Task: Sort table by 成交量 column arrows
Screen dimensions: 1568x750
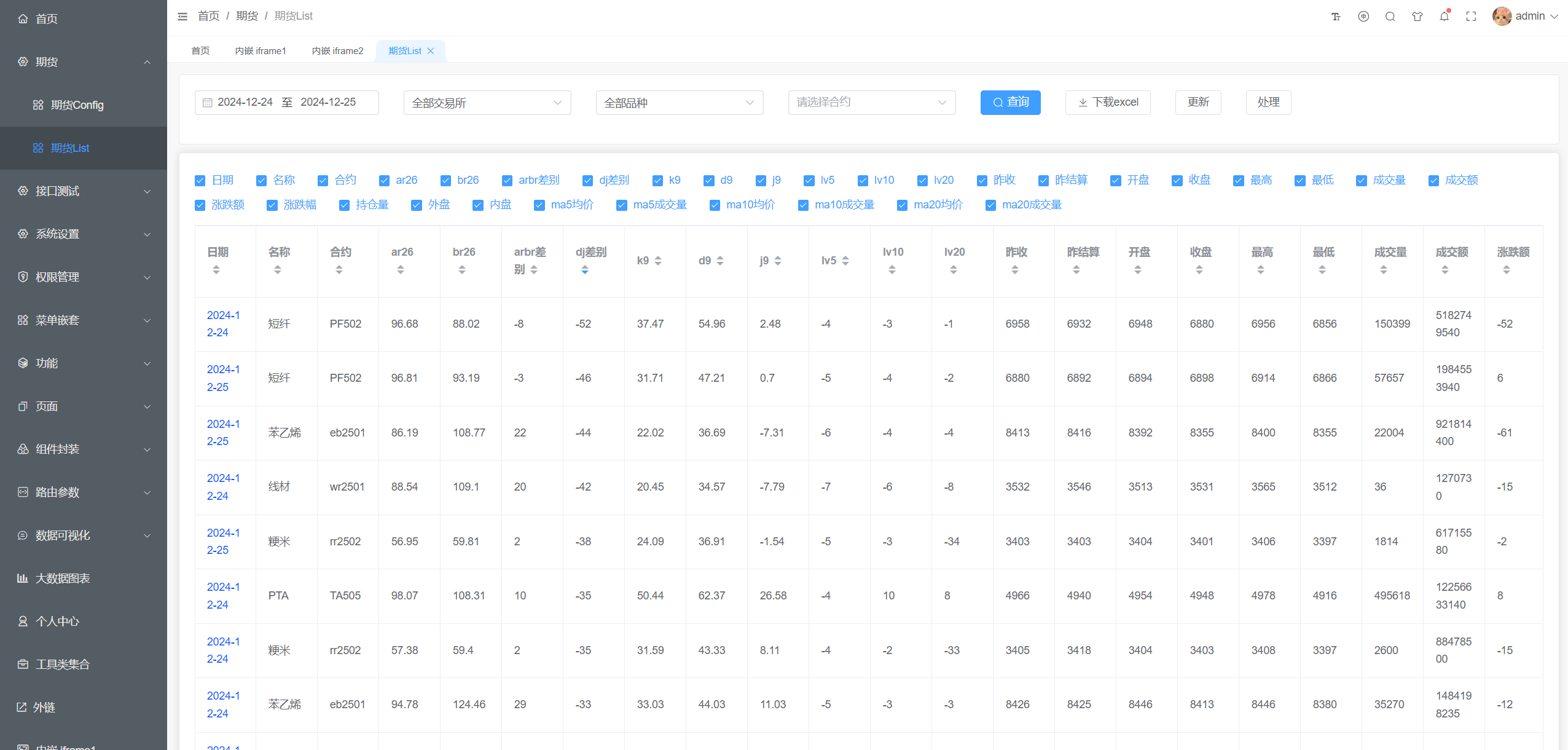Action: point(1384,269)
